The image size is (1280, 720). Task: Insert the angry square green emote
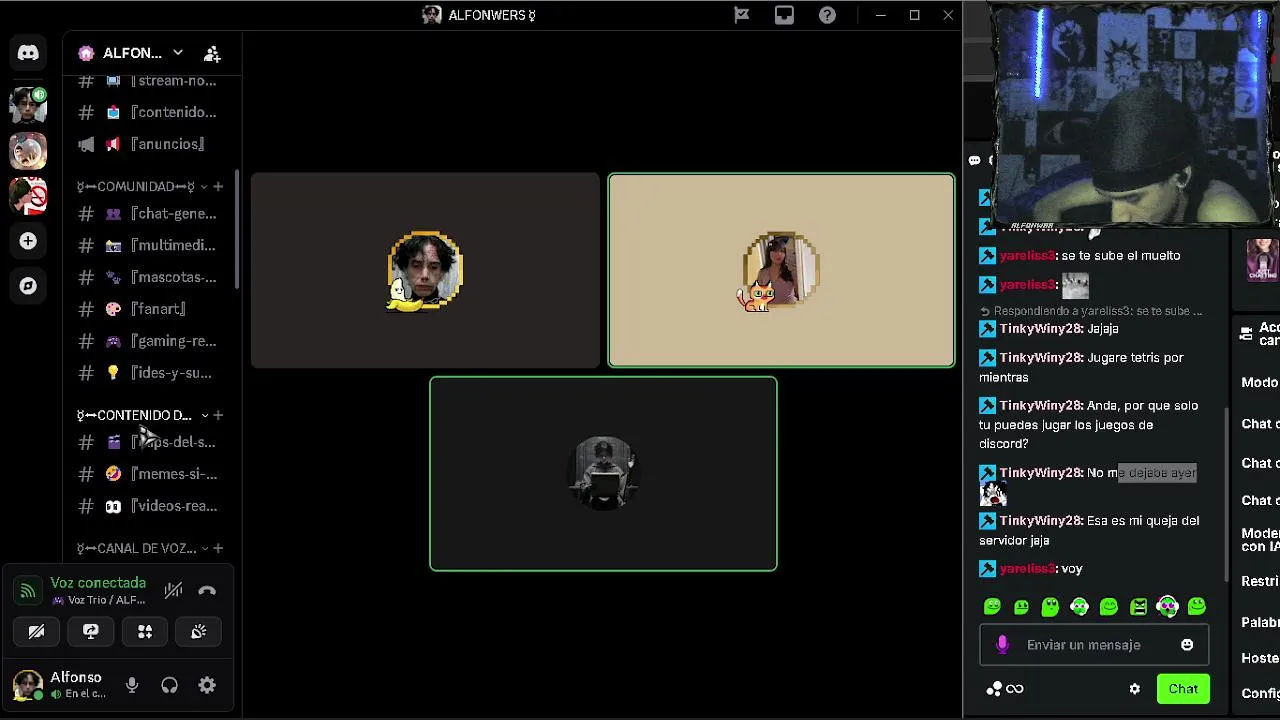pos(1138,606)
